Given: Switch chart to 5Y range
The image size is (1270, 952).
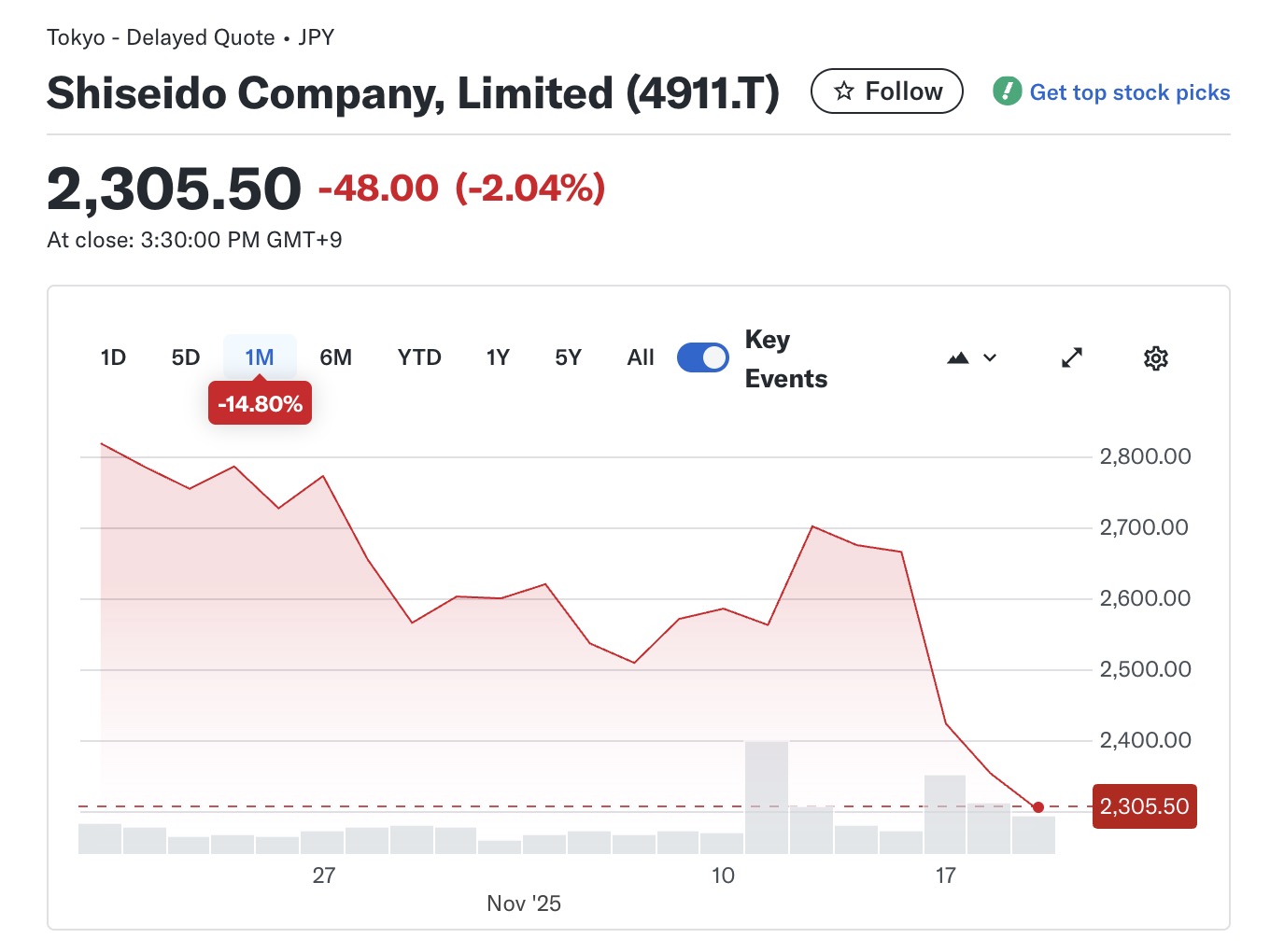Looking at the screenshot, I should 568,357.
